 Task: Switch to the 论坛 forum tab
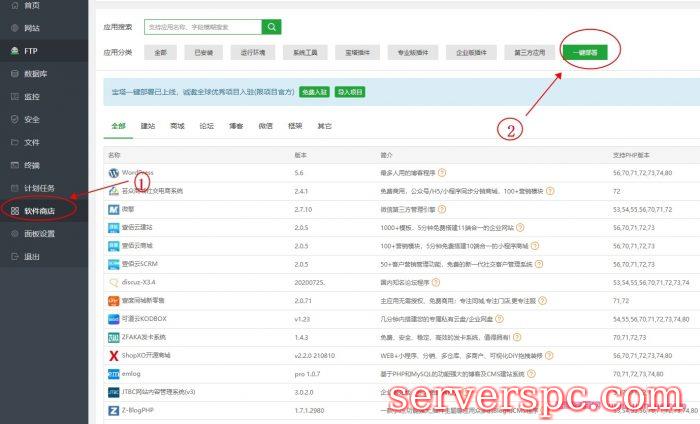207,127
